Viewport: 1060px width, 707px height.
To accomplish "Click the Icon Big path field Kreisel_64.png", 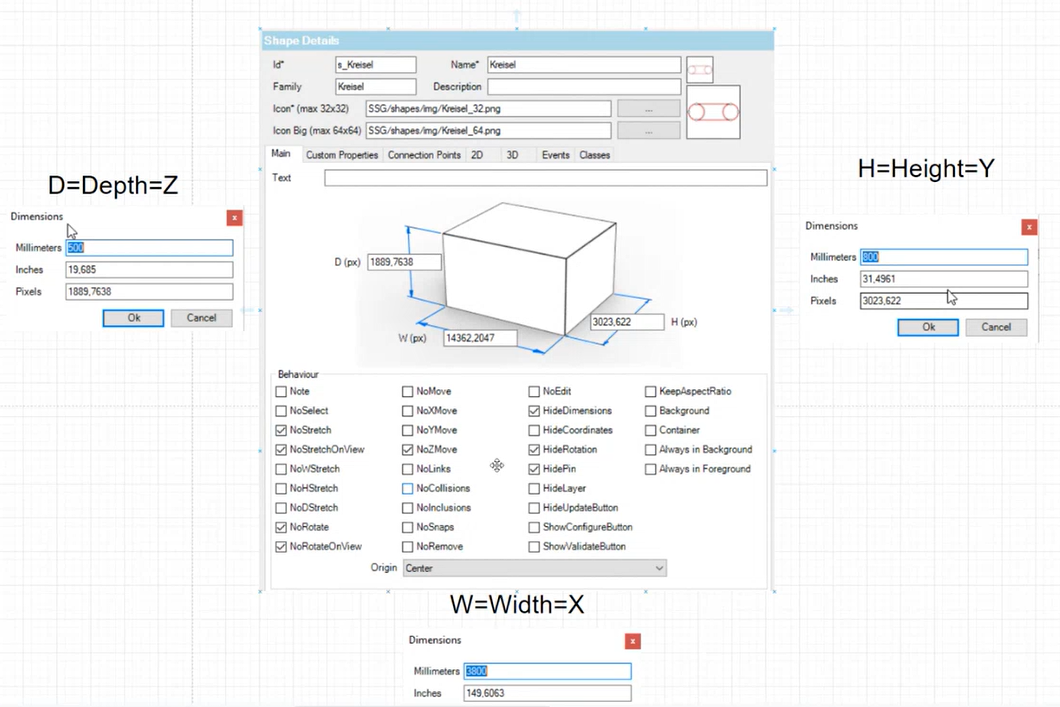I will [x=488, y=130].
